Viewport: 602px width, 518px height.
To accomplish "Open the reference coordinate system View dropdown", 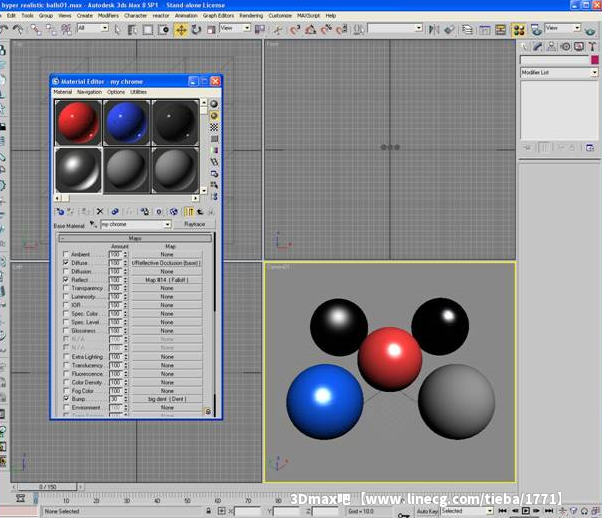I will coord(235,28).
